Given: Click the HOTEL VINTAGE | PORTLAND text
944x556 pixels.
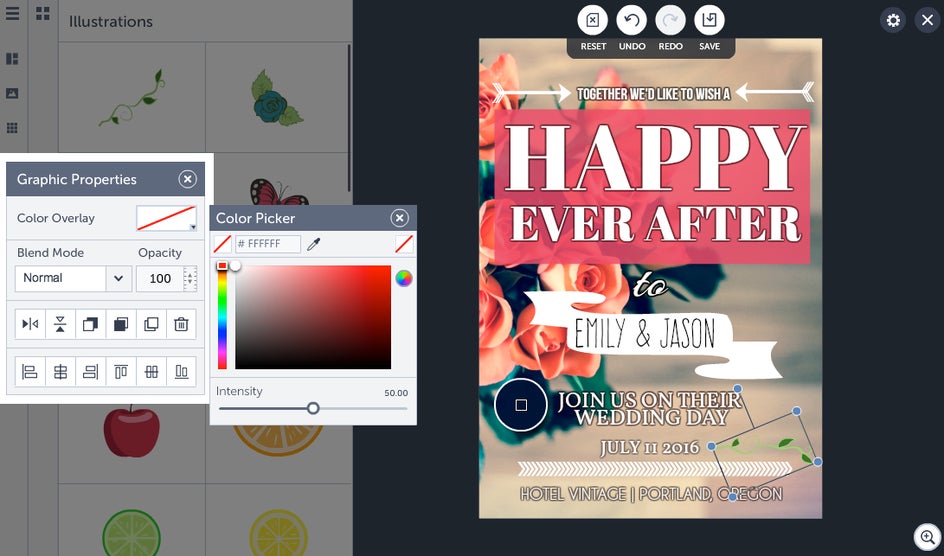Looking at the screenshot, I should point(651,494).
